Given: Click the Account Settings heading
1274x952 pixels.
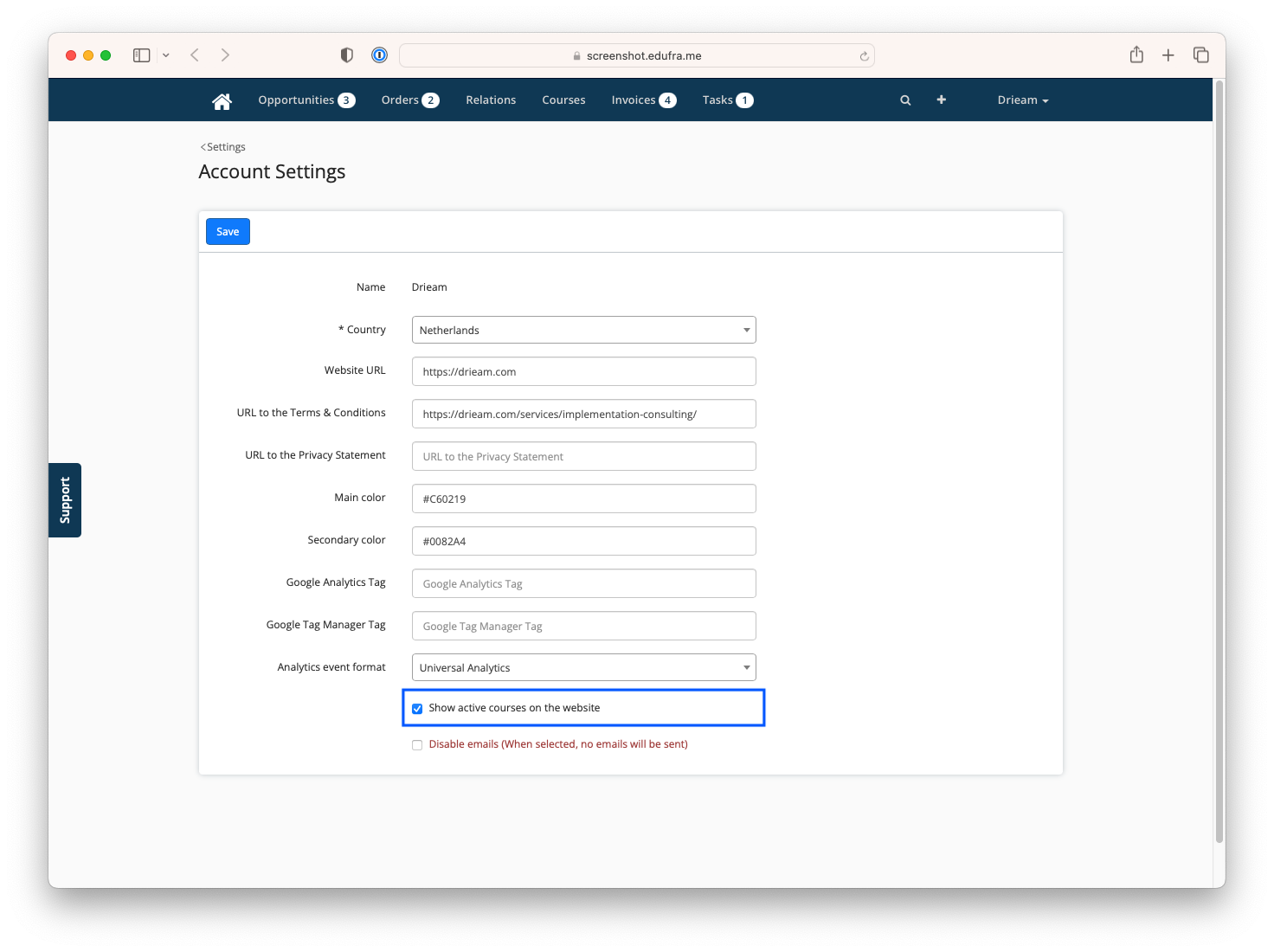Looking at the screenshot, I should click(272, 172).
